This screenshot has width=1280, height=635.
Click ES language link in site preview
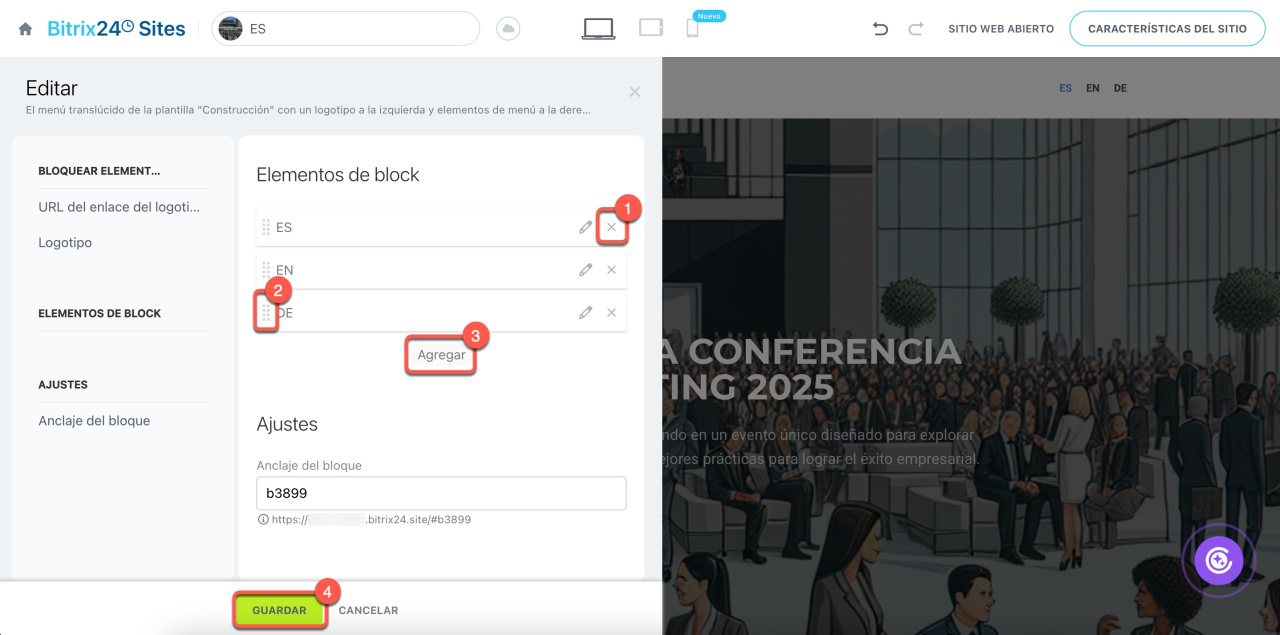click(x=1066, y=88)
